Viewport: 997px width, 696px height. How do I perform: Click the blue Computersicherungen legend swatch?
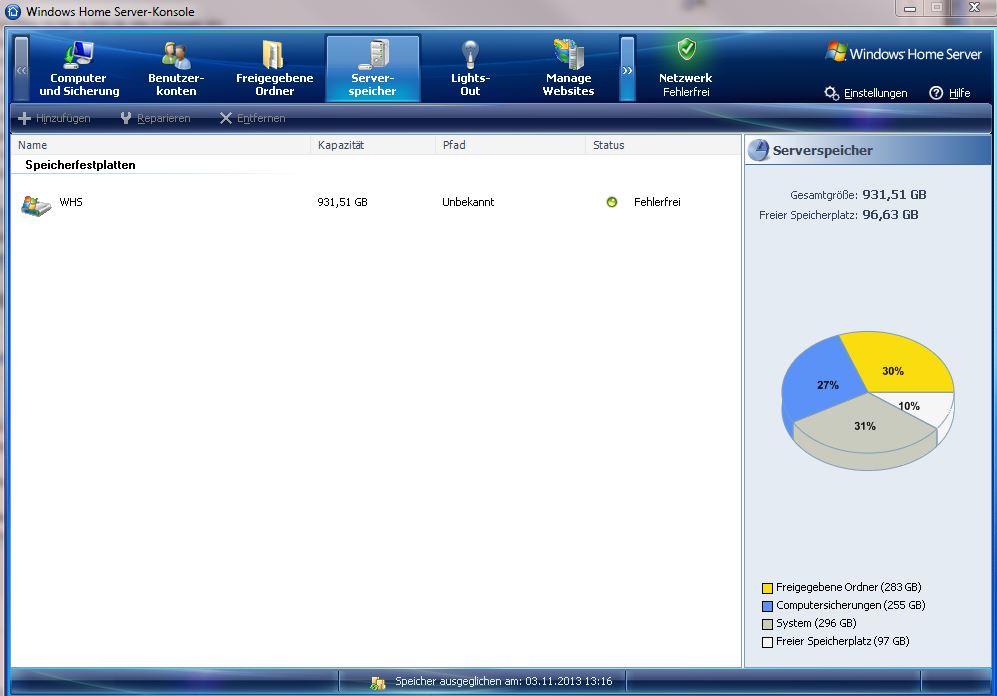(767, 606)
